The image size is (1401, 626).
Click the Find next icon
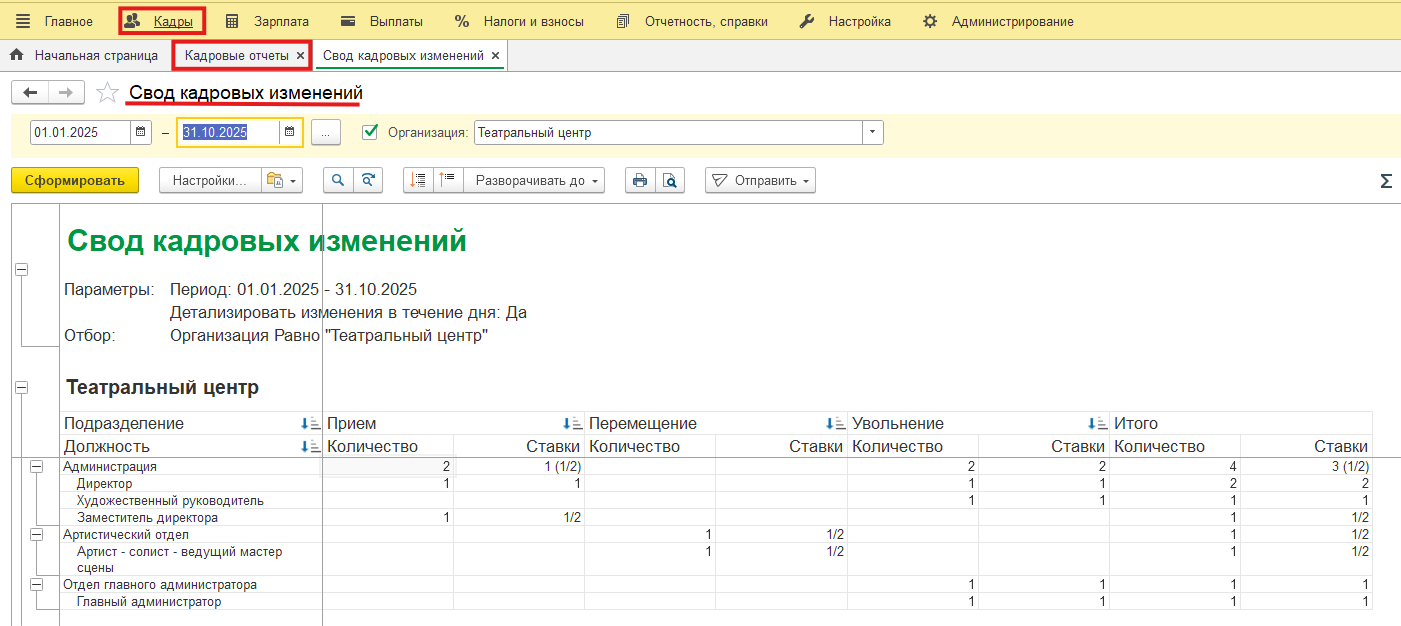point(369,181)
